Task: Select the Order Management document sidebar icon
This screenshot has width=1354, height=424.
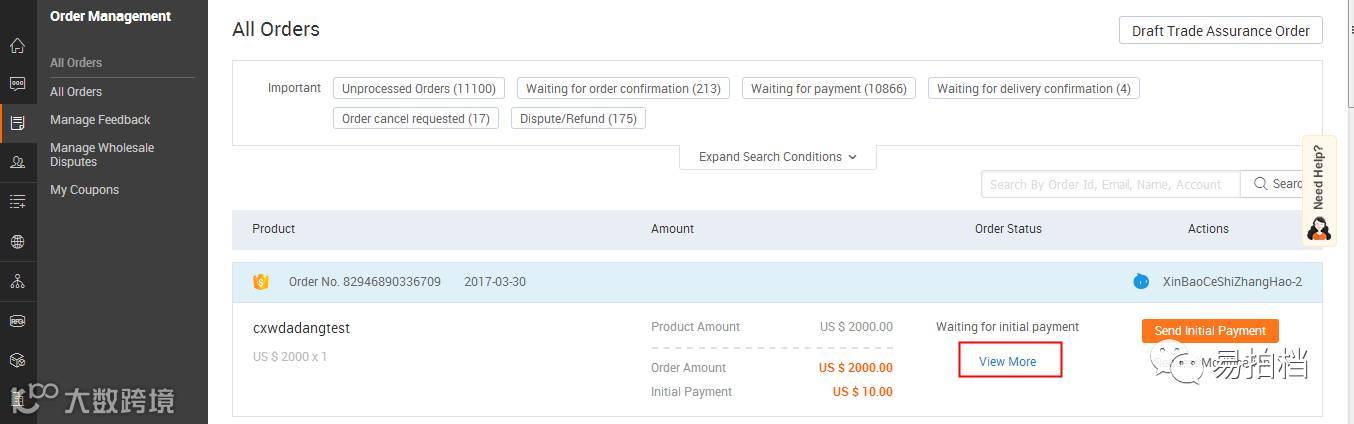Action: click(x=17, y=123)
